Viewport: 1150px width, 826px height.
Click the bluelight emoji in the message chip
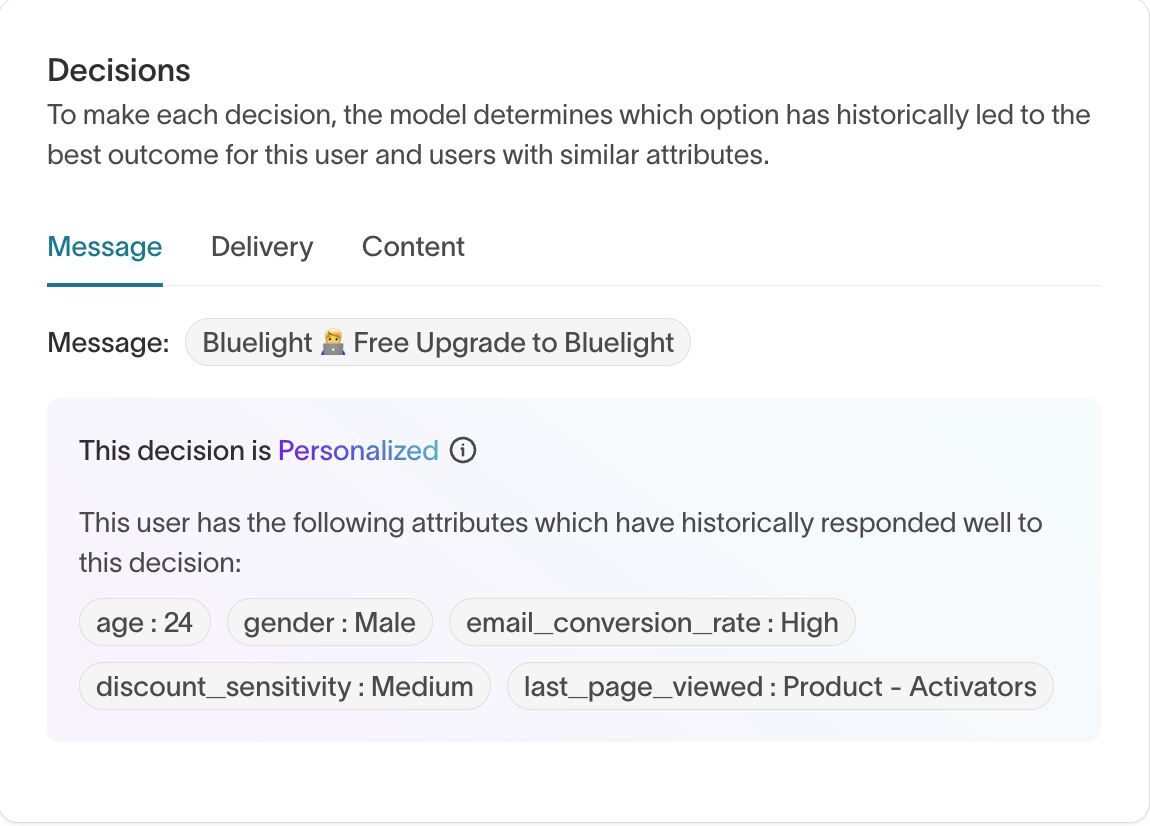point(333,342)
